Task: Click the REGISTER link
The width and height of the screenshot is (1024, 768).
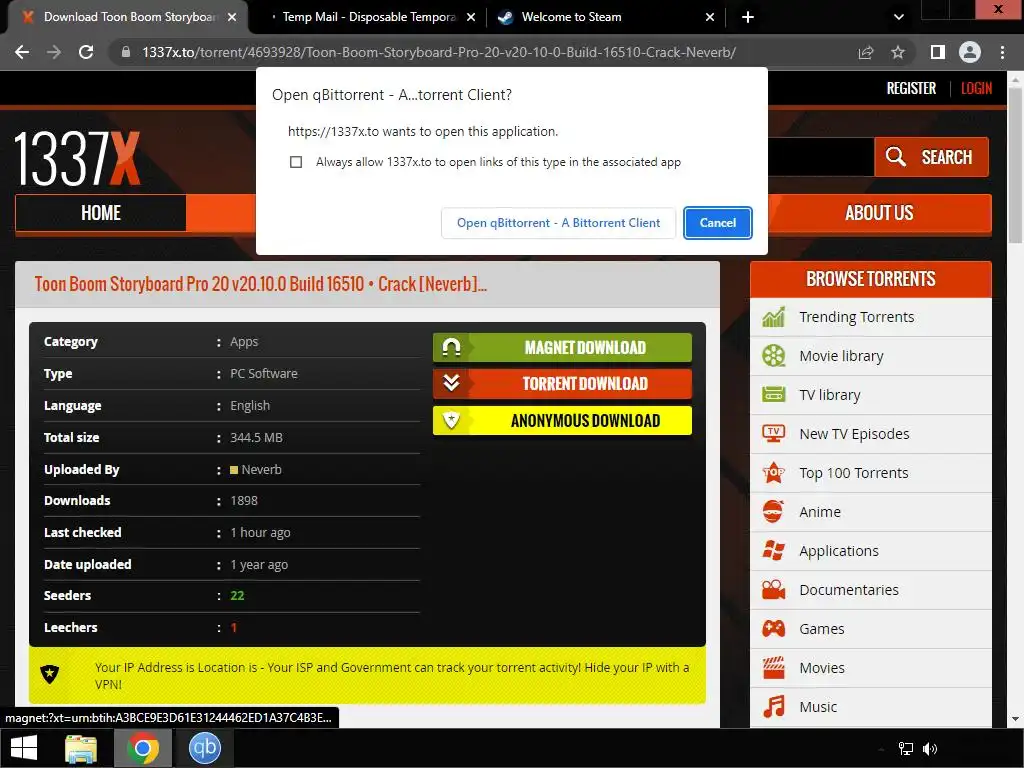Action: click(911, 88)
